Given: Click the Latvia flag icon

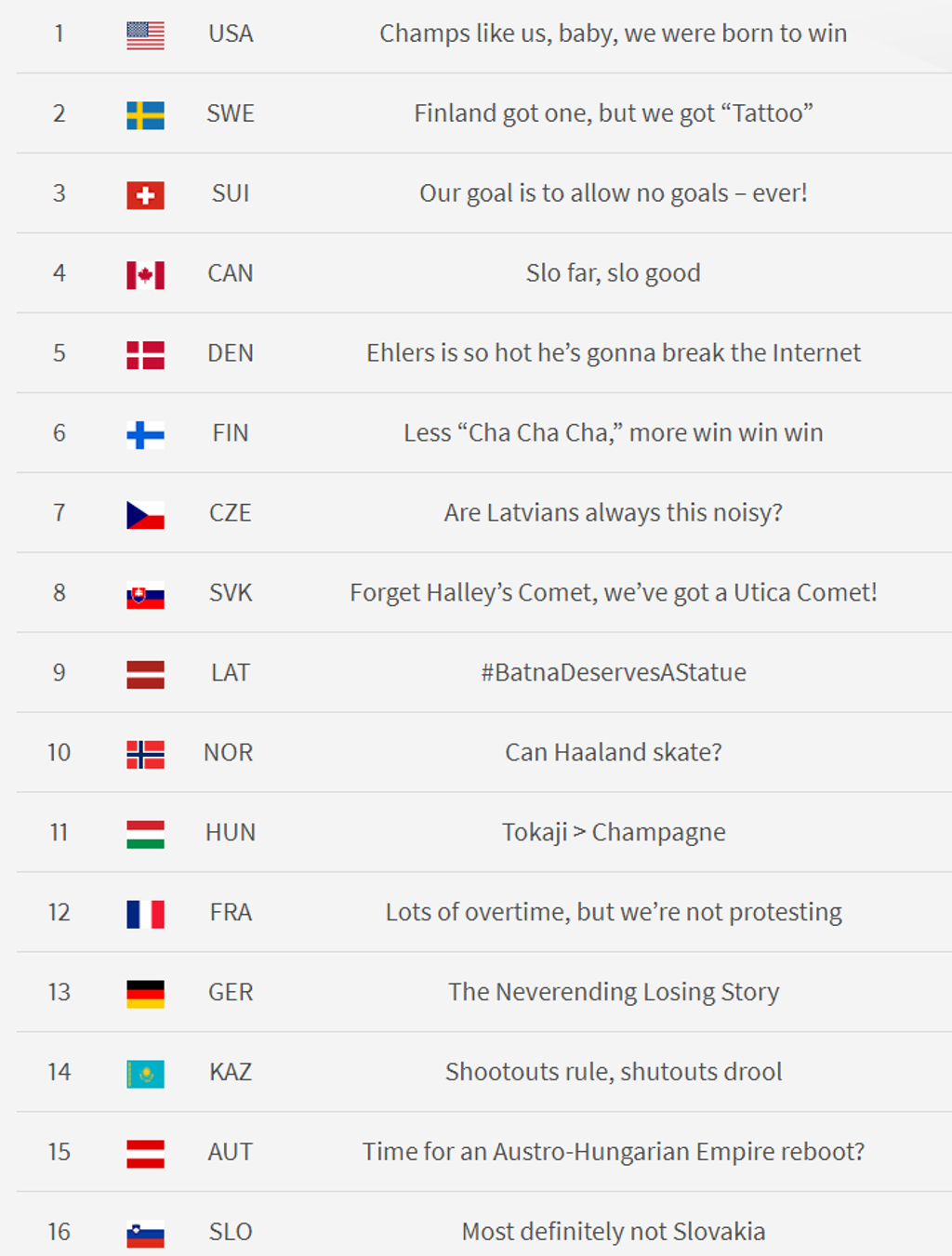Looking at the screenshot, I should [145, 675].
